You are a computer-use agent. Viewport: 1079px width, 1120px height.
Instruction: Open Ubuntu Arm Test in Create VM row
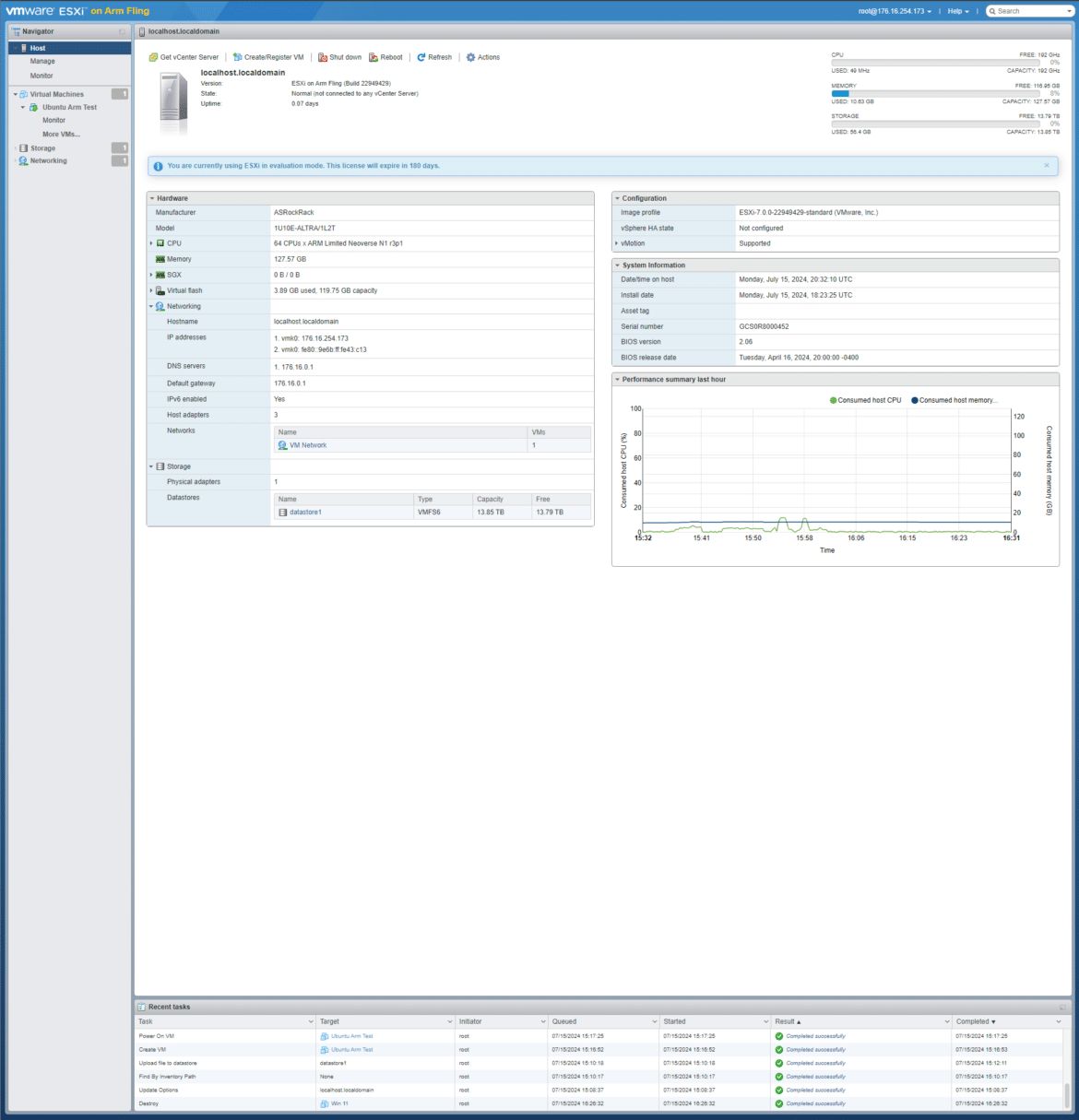point(352,1050)
